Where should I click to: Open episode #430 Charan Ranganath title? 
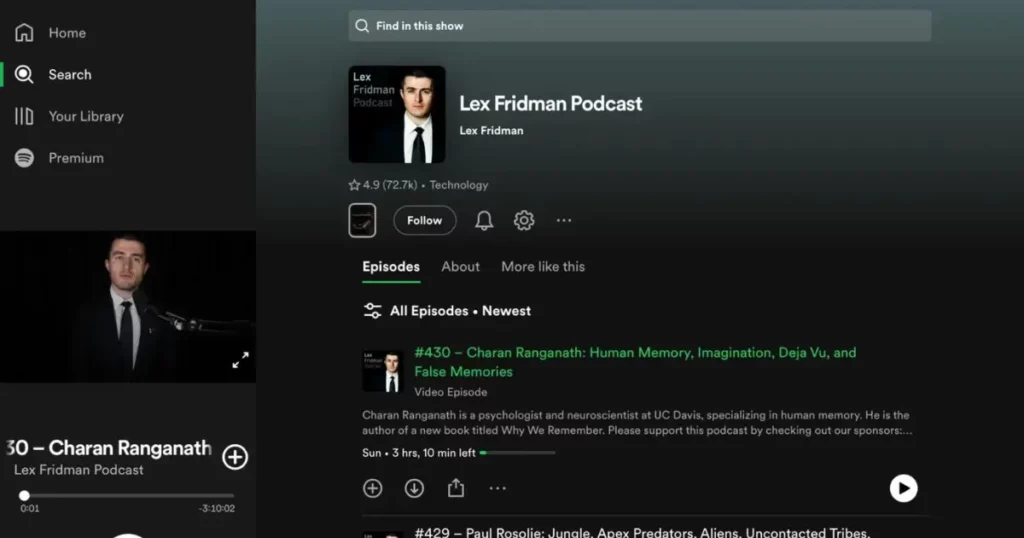(635, 362)
